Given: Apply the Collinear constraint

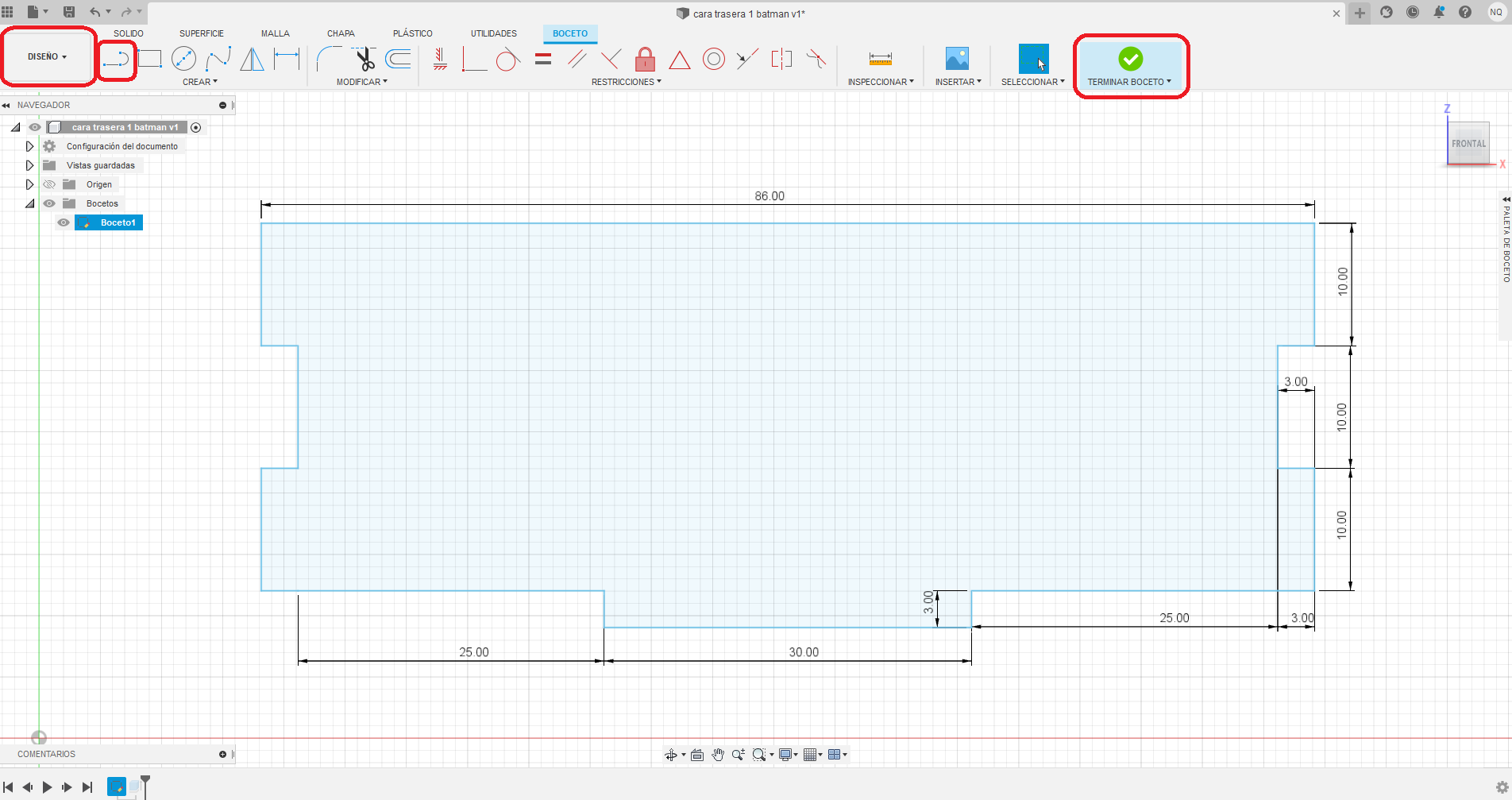Looking at the screenshot, I should point(747,59).
